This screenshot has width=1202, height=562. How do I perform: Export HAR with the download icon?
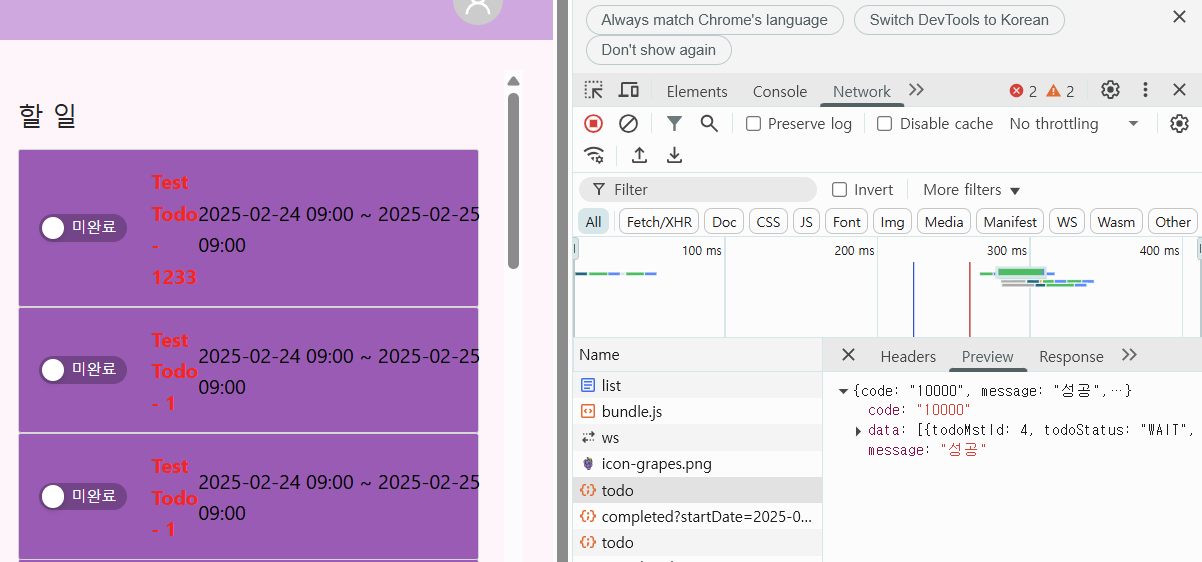click(675, 155)
